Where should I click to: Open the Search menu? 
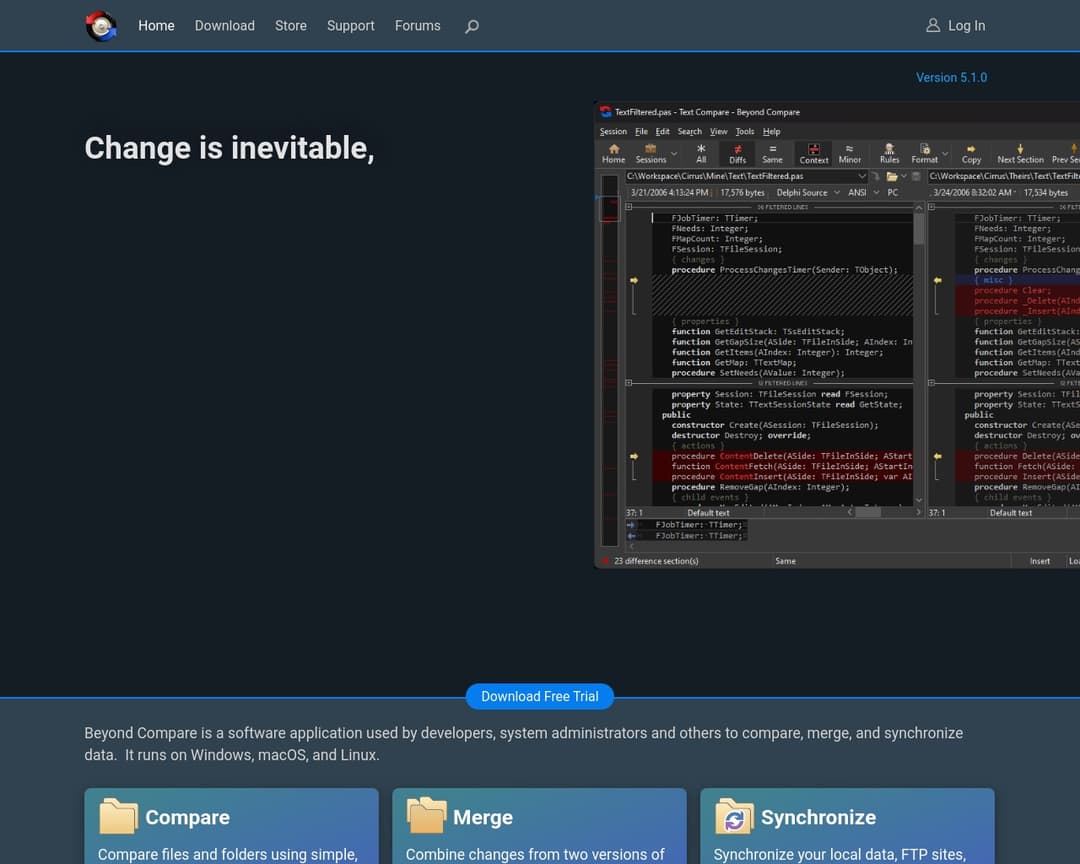[x=689, y=132]
